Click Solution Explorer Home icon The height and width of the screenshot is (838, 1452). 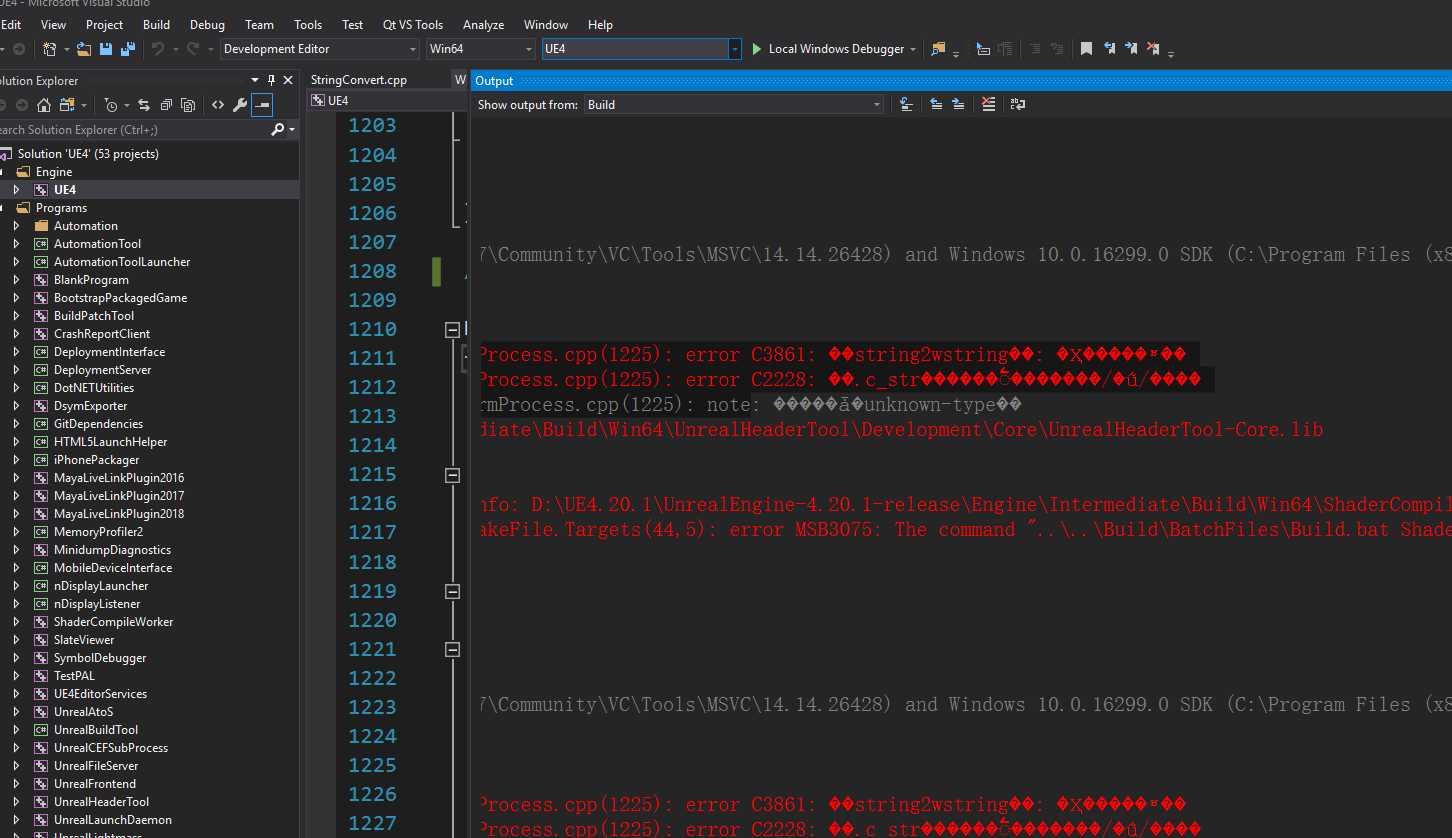point(42,105)
